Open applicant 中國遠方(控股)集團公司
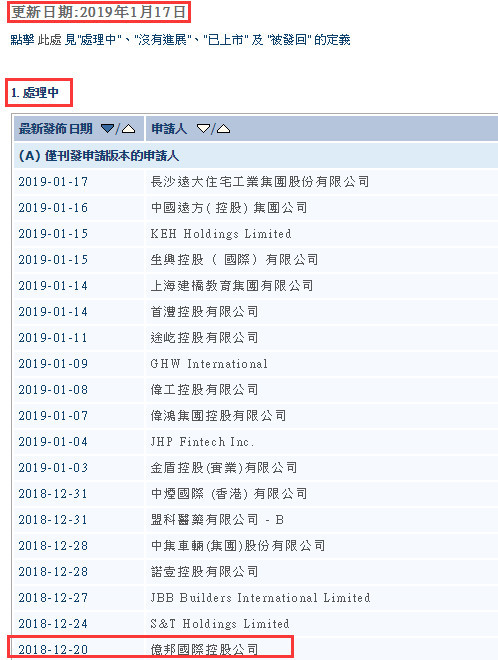498x660 pixels. click(229, 208)
